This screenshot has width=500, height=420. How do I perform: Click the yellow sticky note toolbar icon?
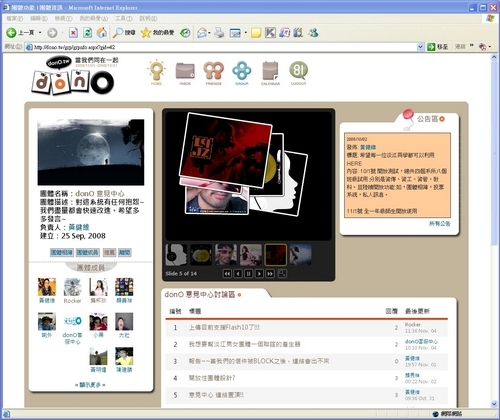pyautogui.click(x=256, y=33)
